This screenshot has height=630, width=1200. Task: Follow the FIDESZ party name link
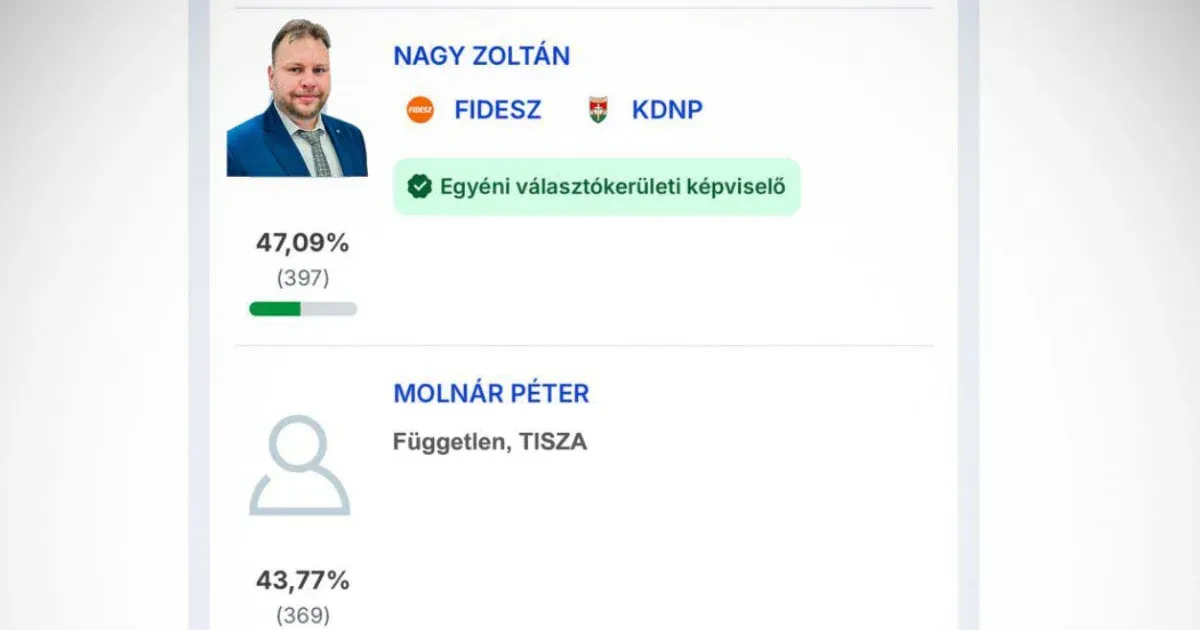click(497, 110)
